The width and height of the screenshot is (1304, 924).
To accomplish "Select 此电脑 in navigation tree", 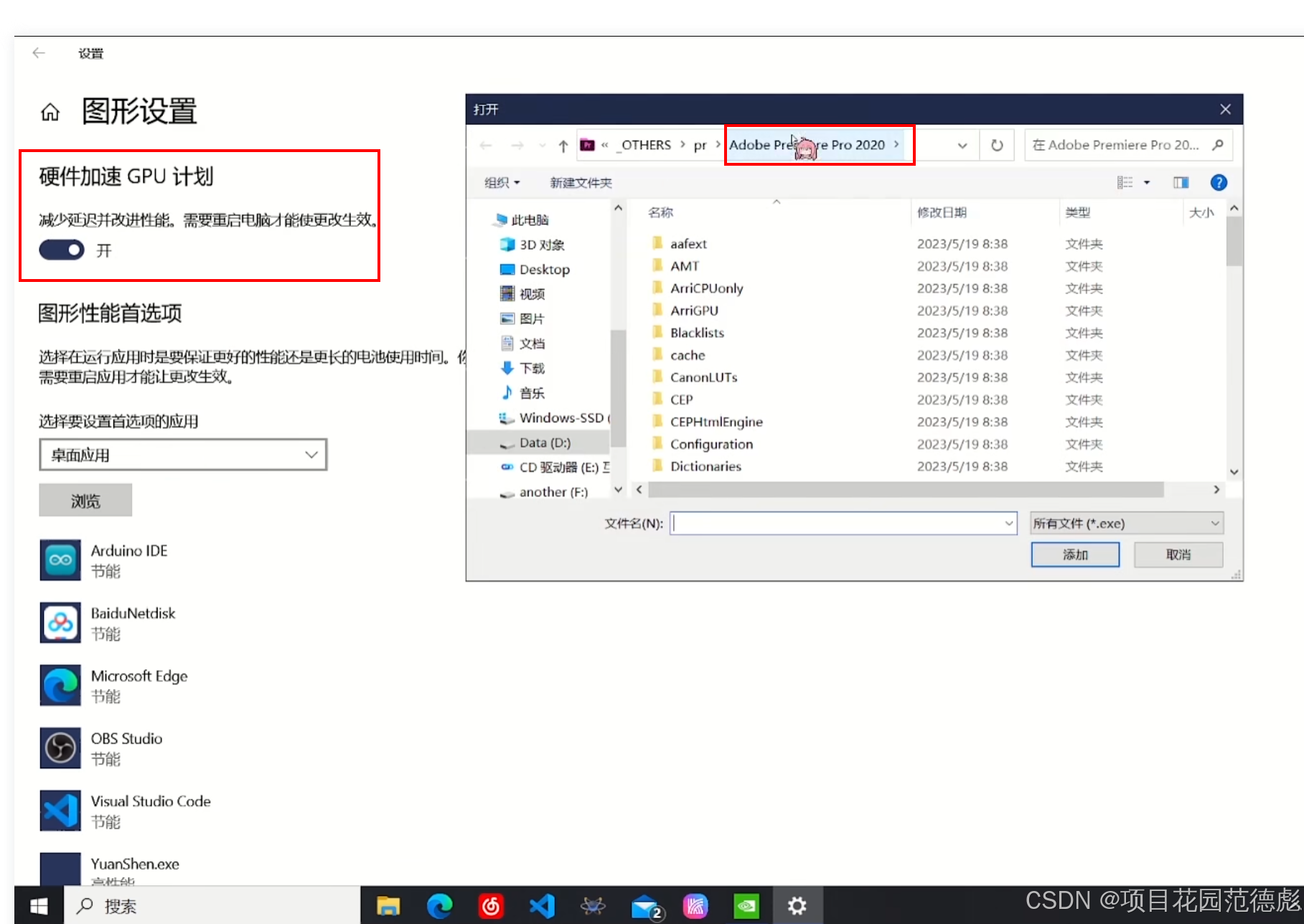I will point(530,220).
